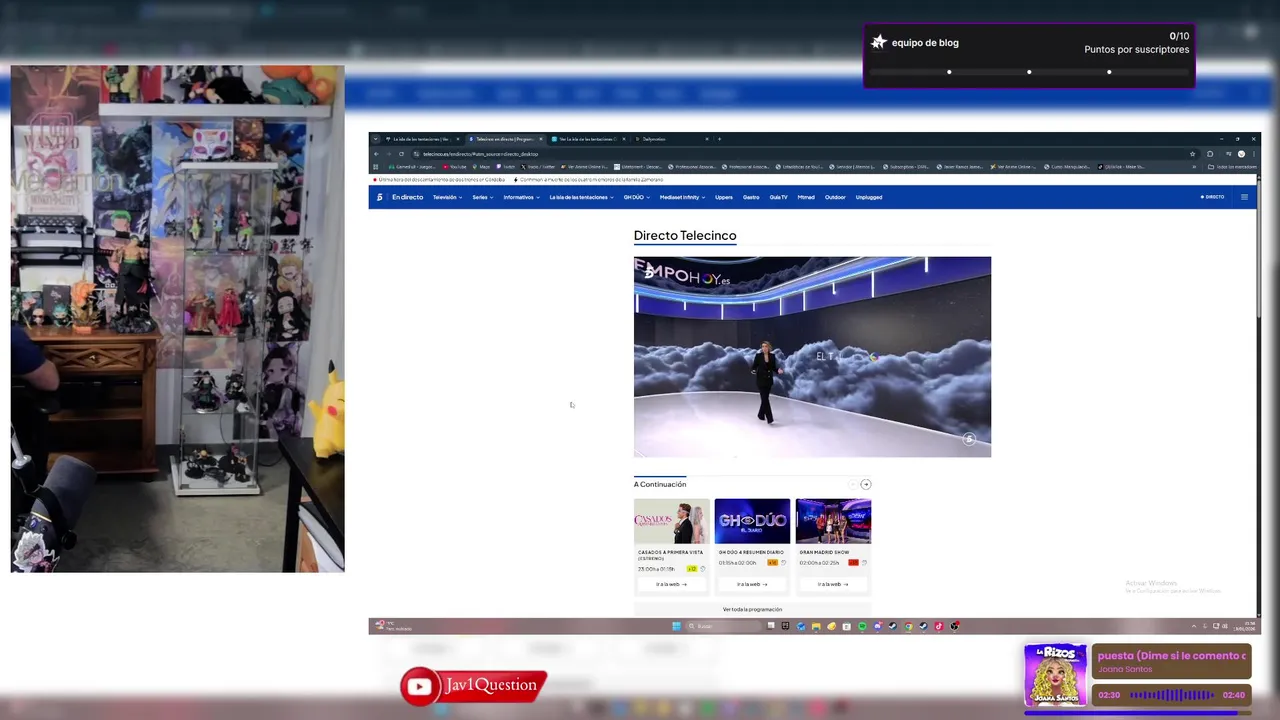Click the Joana Santos song album art
1280x720 pixels.
pos(1055,675)
